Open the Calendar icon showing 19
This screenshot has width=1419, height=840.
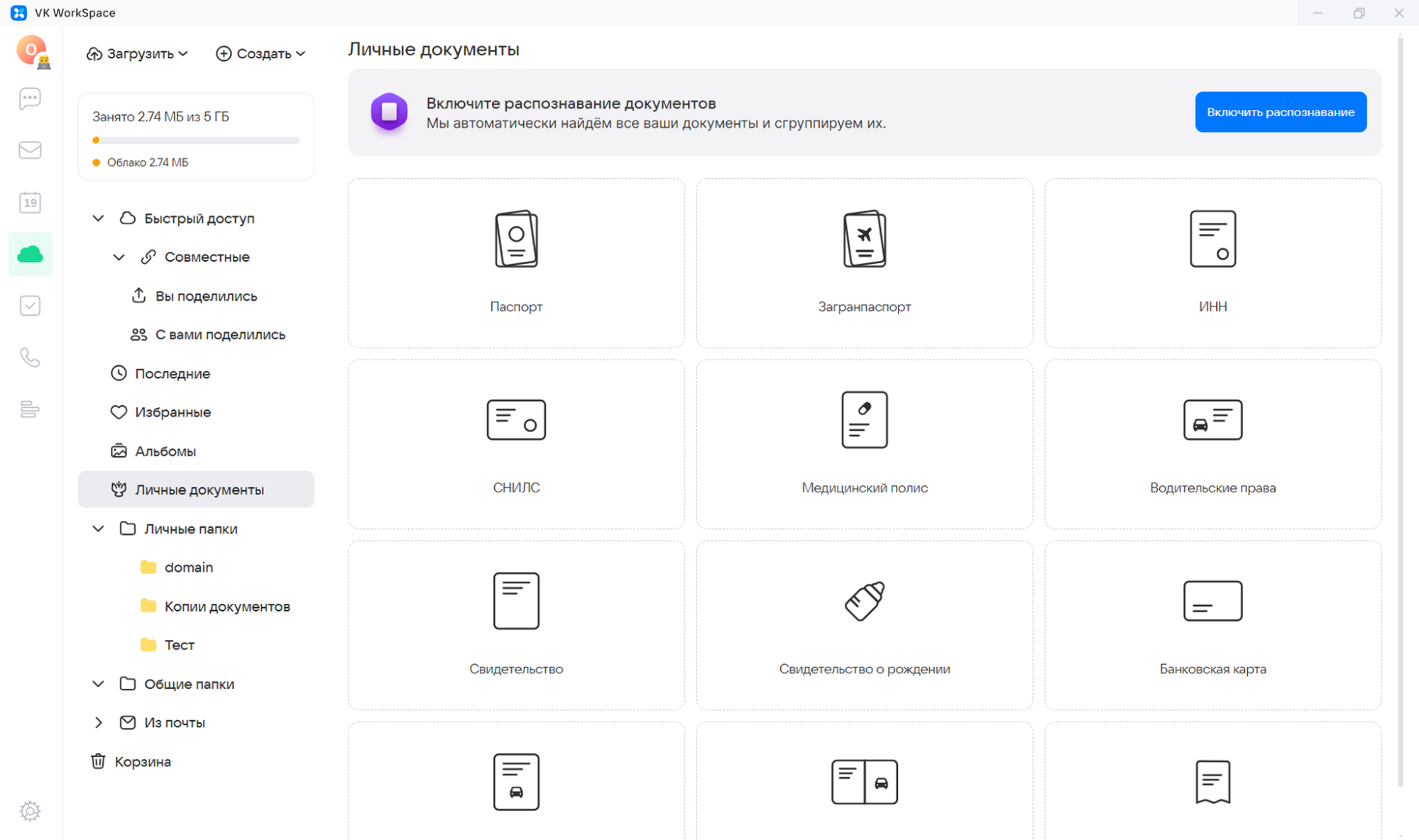(30, 203)
